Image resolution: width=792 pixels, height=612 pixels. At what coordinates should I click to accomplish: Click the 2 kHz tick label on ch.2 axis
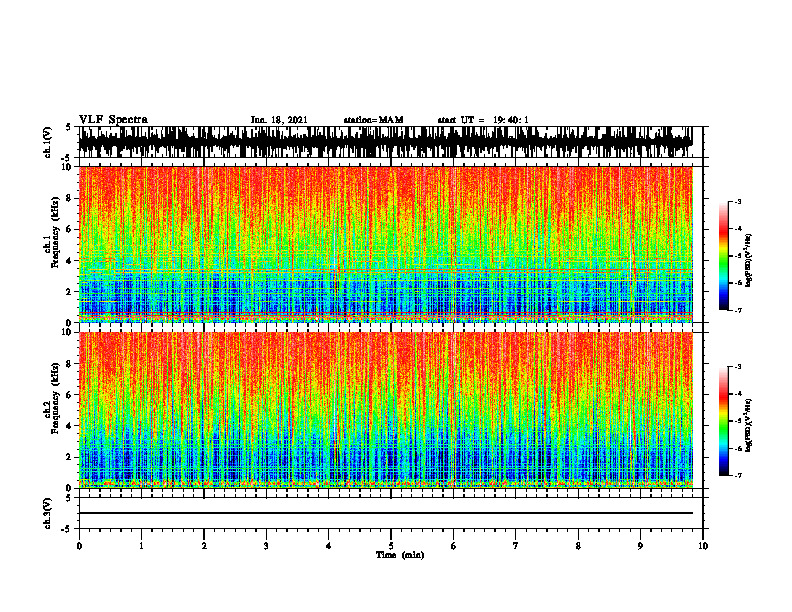(70, 457)
